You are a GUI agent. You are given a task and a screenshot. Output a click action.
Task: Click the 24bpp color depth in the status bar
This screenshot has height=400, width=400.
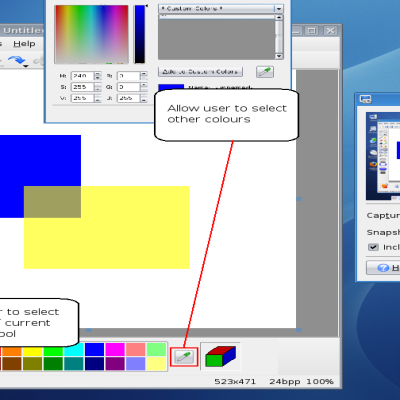coord(284,381)
